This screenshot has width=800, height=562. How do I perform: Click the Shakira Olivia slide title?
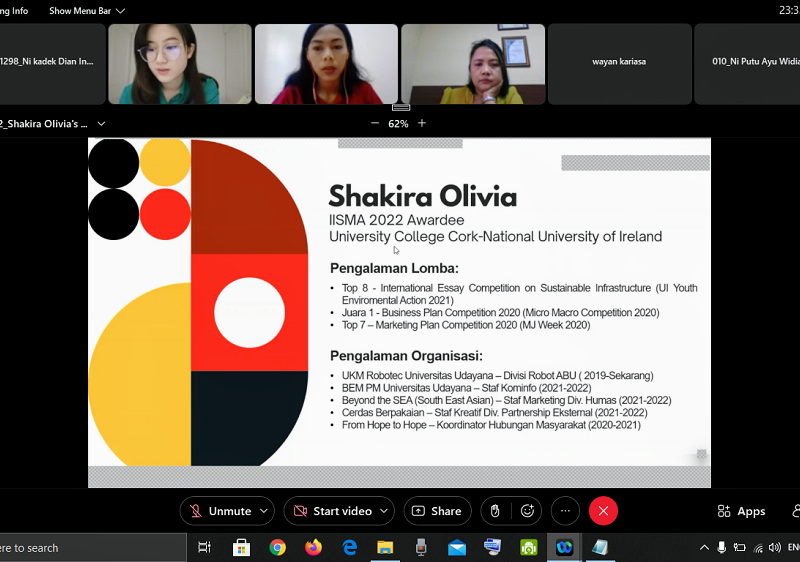pyautogui.click(x=423, y=196)
